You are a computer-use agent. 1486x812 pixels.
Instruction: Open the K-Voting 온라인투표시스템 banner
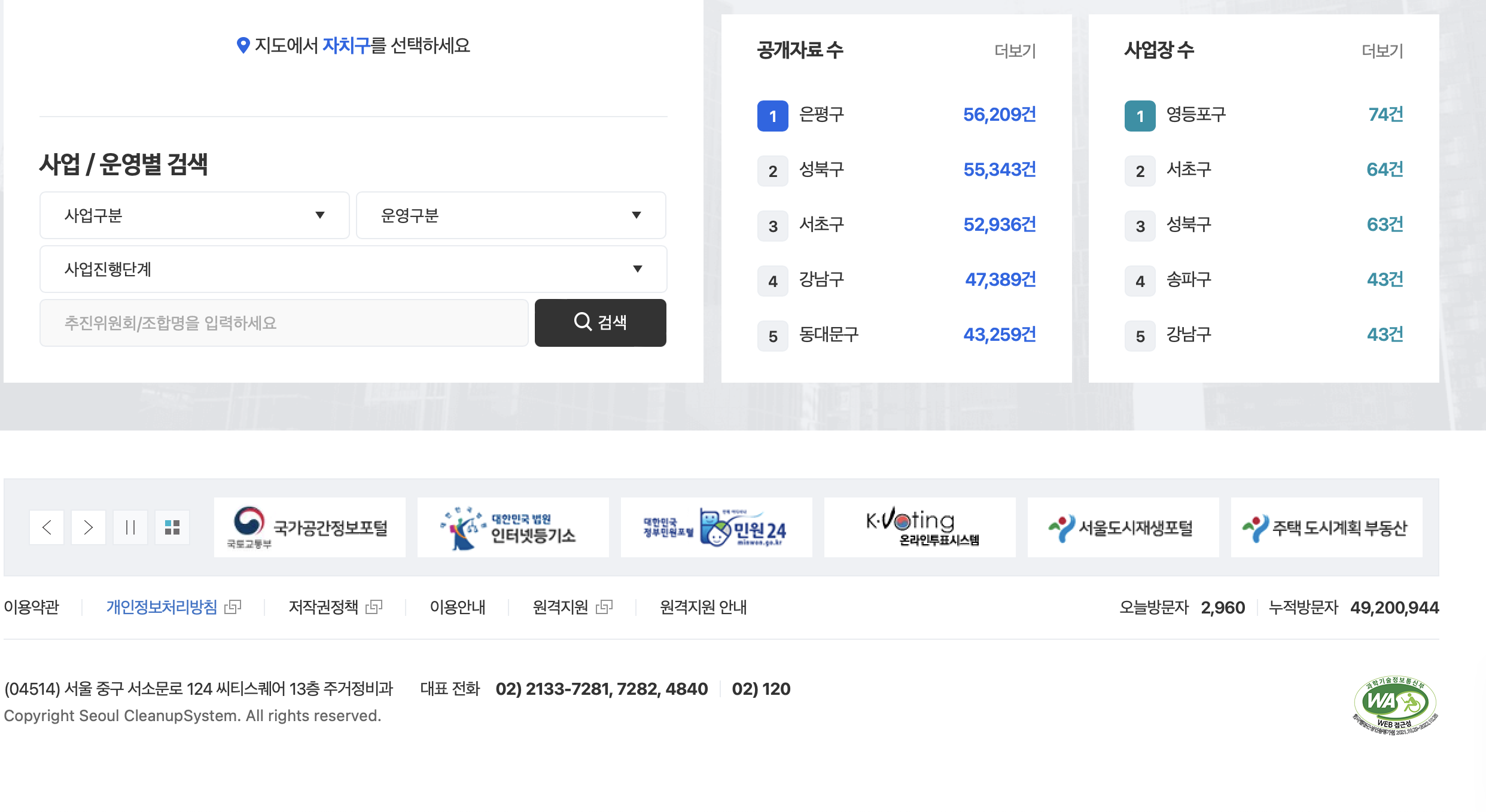coord(920,527)
